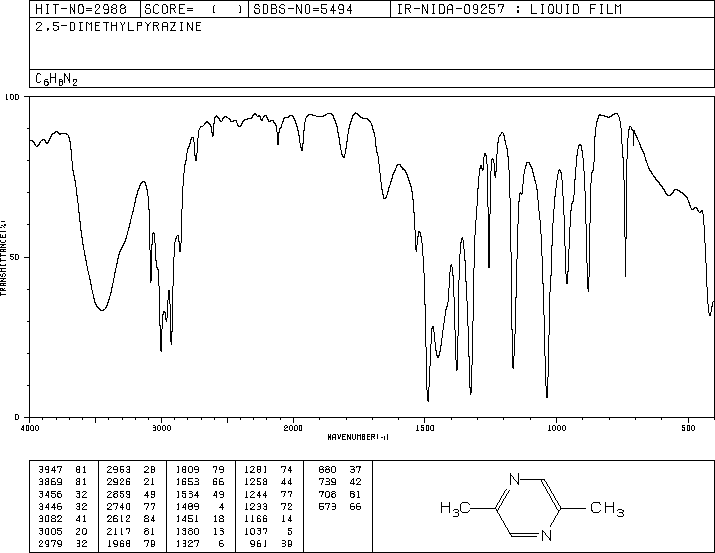The height and width of the screenshot is (553, 715).
Task: Select the upper N atom in pyrazine ring
Action: click(x=514, y=479)
